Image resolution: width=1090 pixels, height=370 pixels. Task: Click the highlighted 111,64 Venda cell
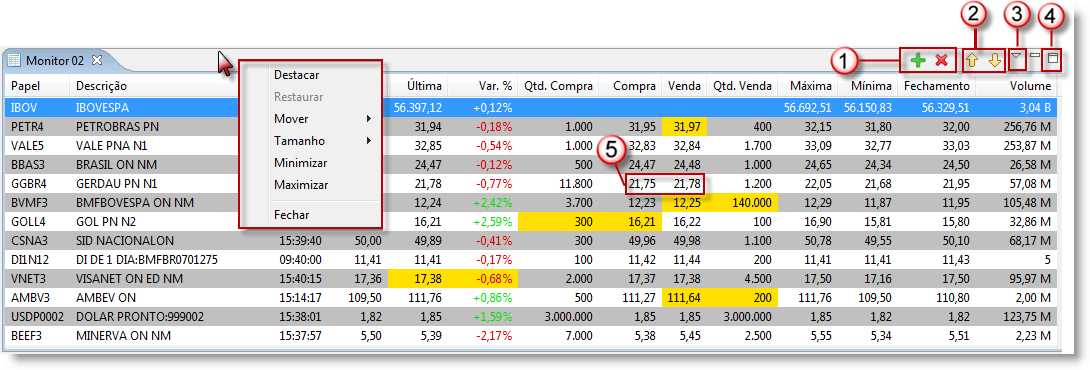tap(685, 298)
